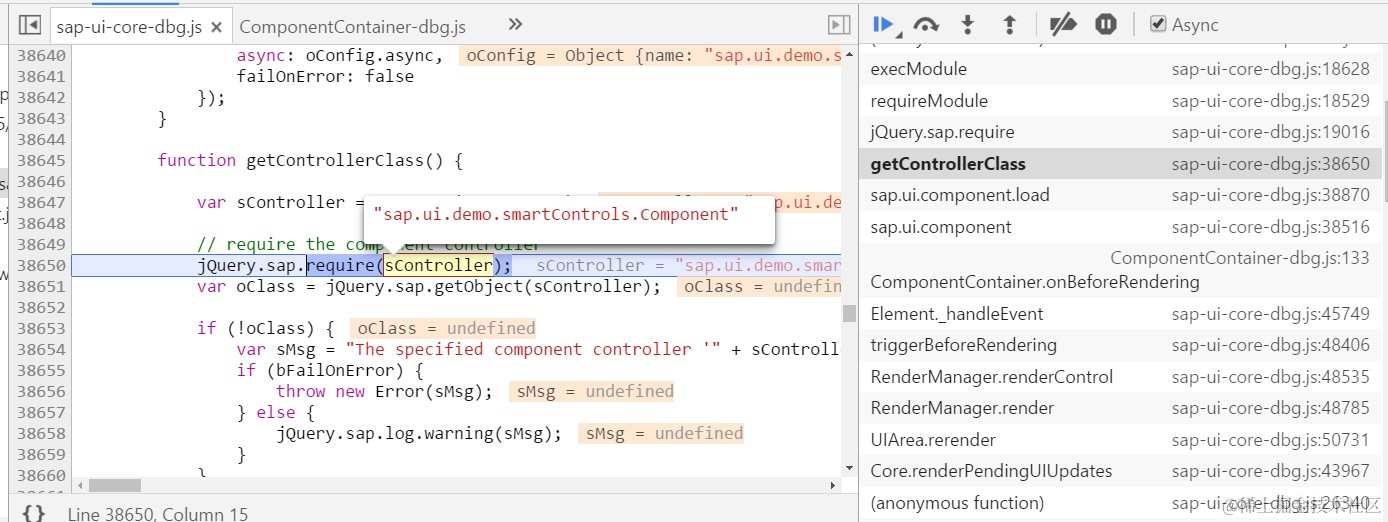Step out of current function
Screen dimensions: 1388x522
tap(1010, 24)
